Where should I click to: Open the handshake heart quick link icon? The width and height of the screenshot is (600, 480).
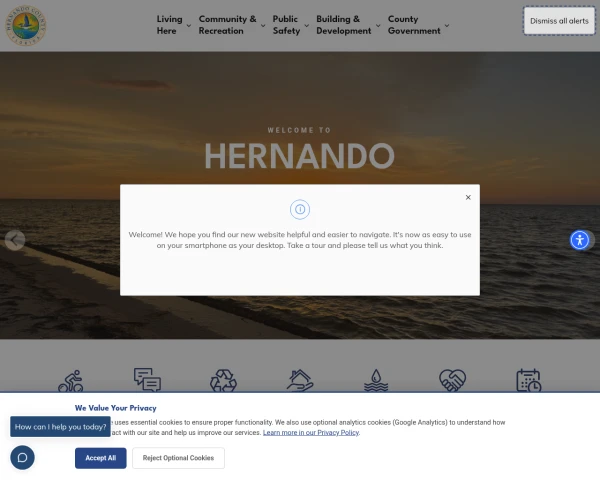(x=452, y=380)
